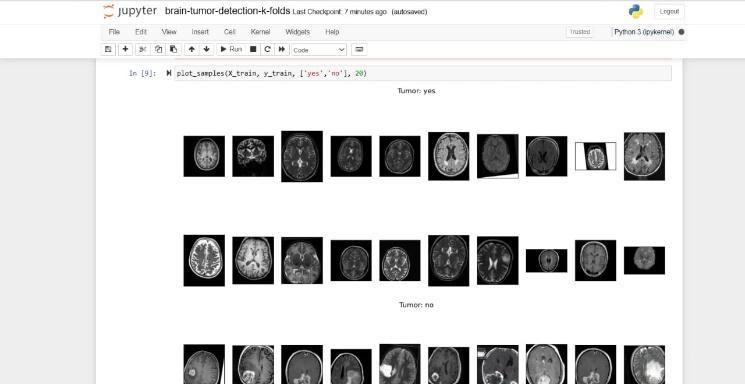Rename notebook brain-tumor-detection-k-folds title
The image size is (745, 384).
point(228,11)
